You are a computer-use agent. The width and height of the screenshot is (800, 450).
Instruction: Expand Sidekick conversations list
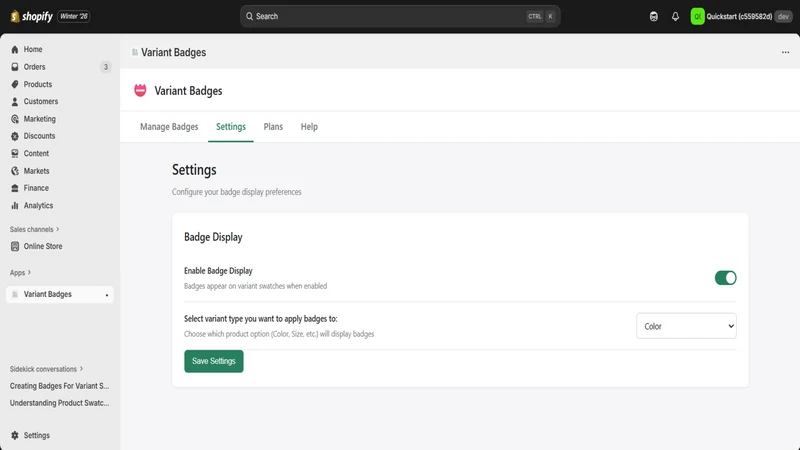pyautogui.click(x=46, y=369)
